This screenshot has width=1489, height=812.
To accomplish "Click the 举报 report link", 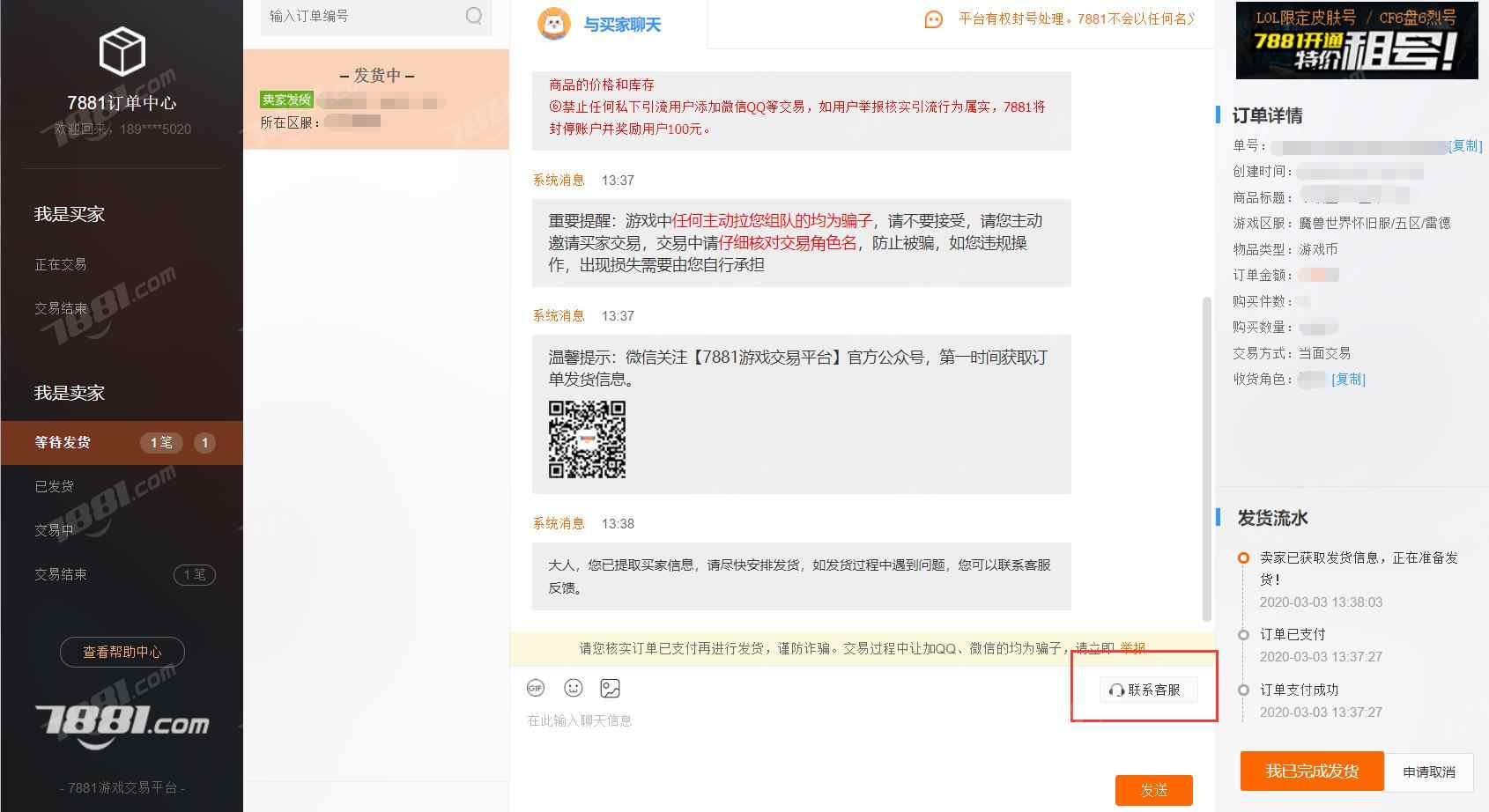I will point(1133,648).
